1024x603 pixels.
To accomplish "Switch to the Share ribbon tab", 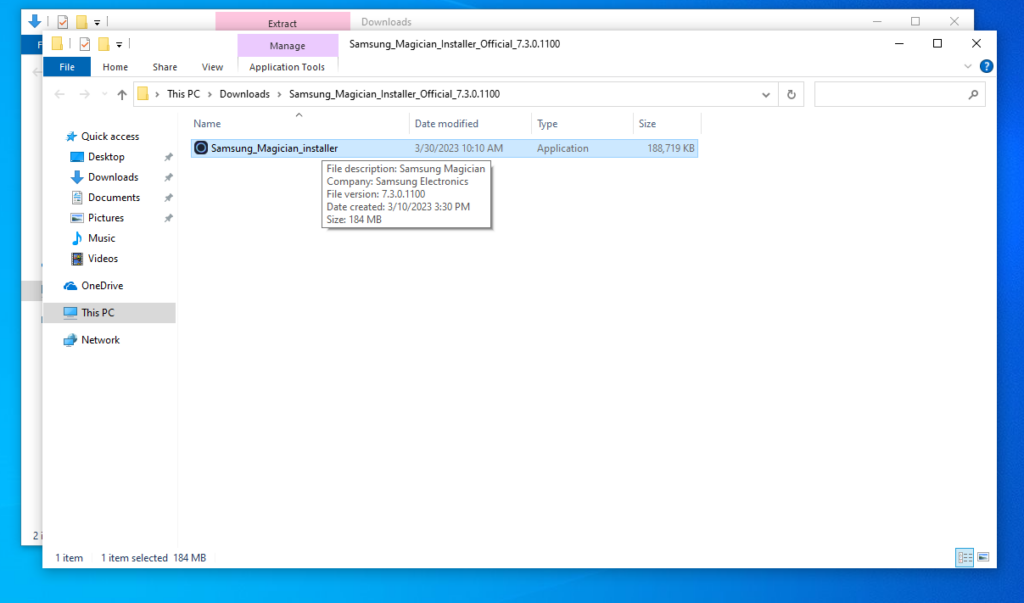I will [165, 67].
